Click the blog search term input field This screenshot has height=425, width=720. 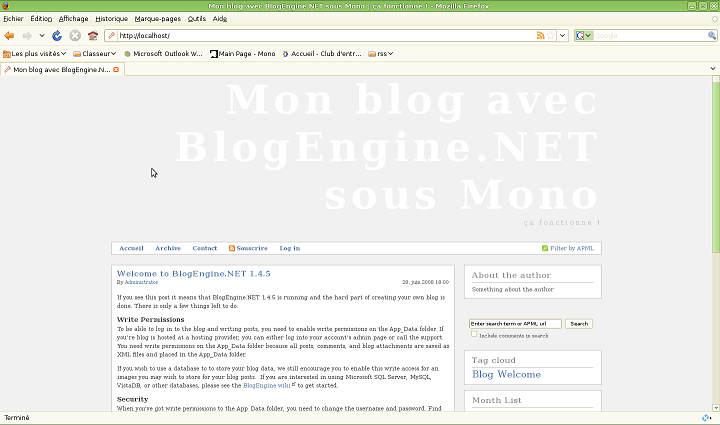514,324
